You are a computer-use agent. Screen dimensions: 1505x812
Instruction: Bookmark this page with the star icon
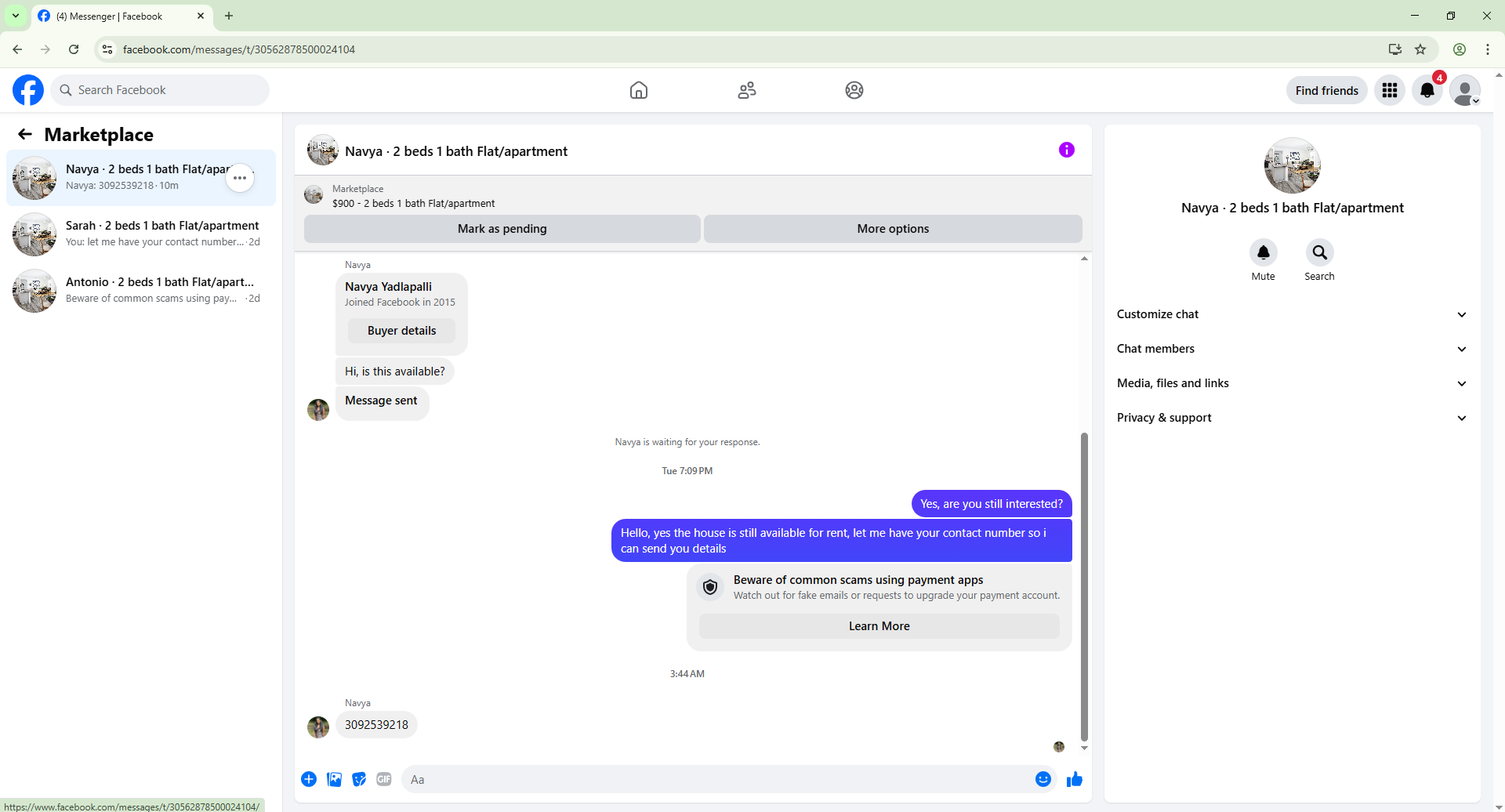(x=1420, y=49)
